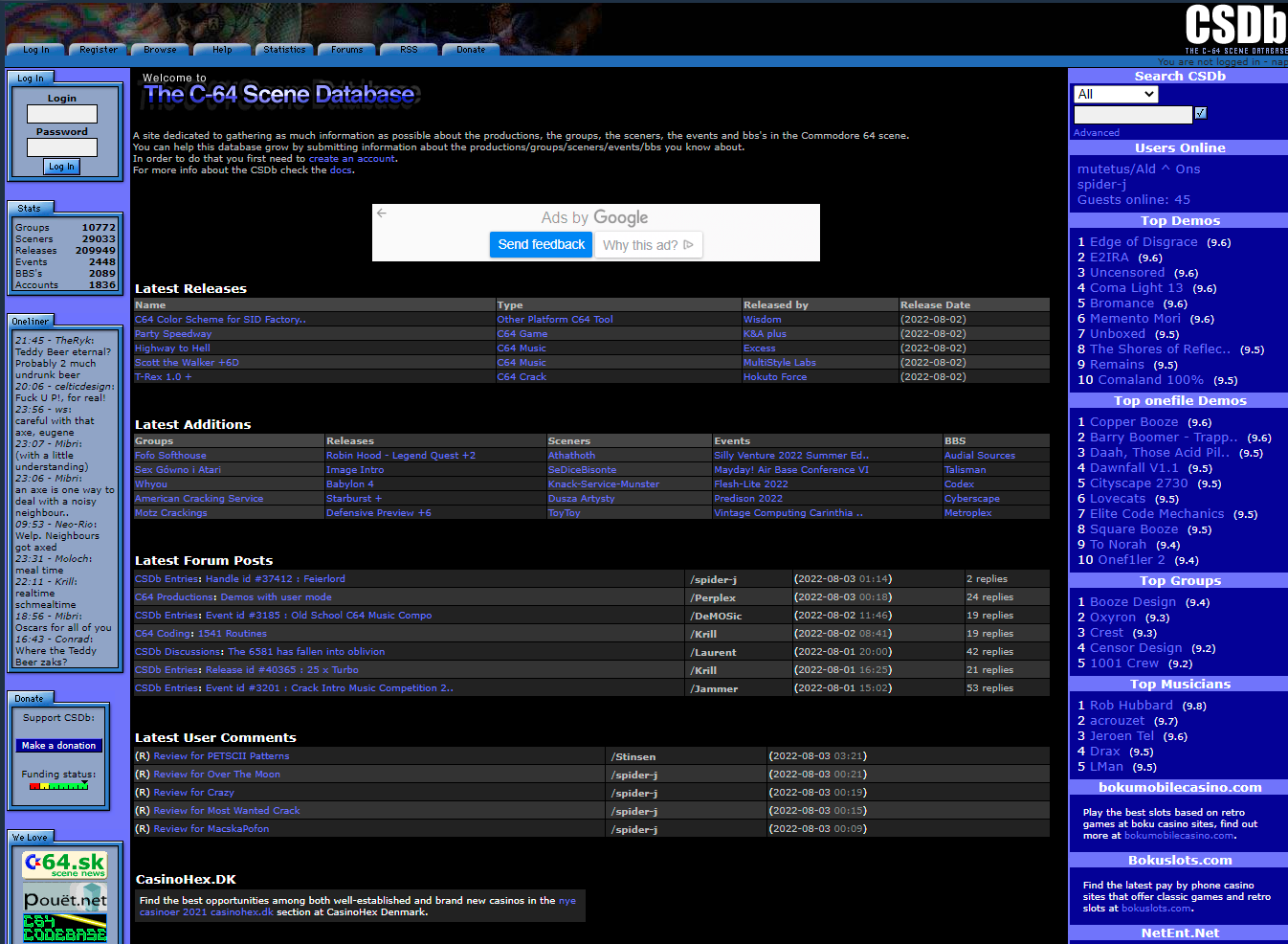Click the Stinsen user in Latest User Comments
This screenshot has width=1288, height=944.
[635, 757]
